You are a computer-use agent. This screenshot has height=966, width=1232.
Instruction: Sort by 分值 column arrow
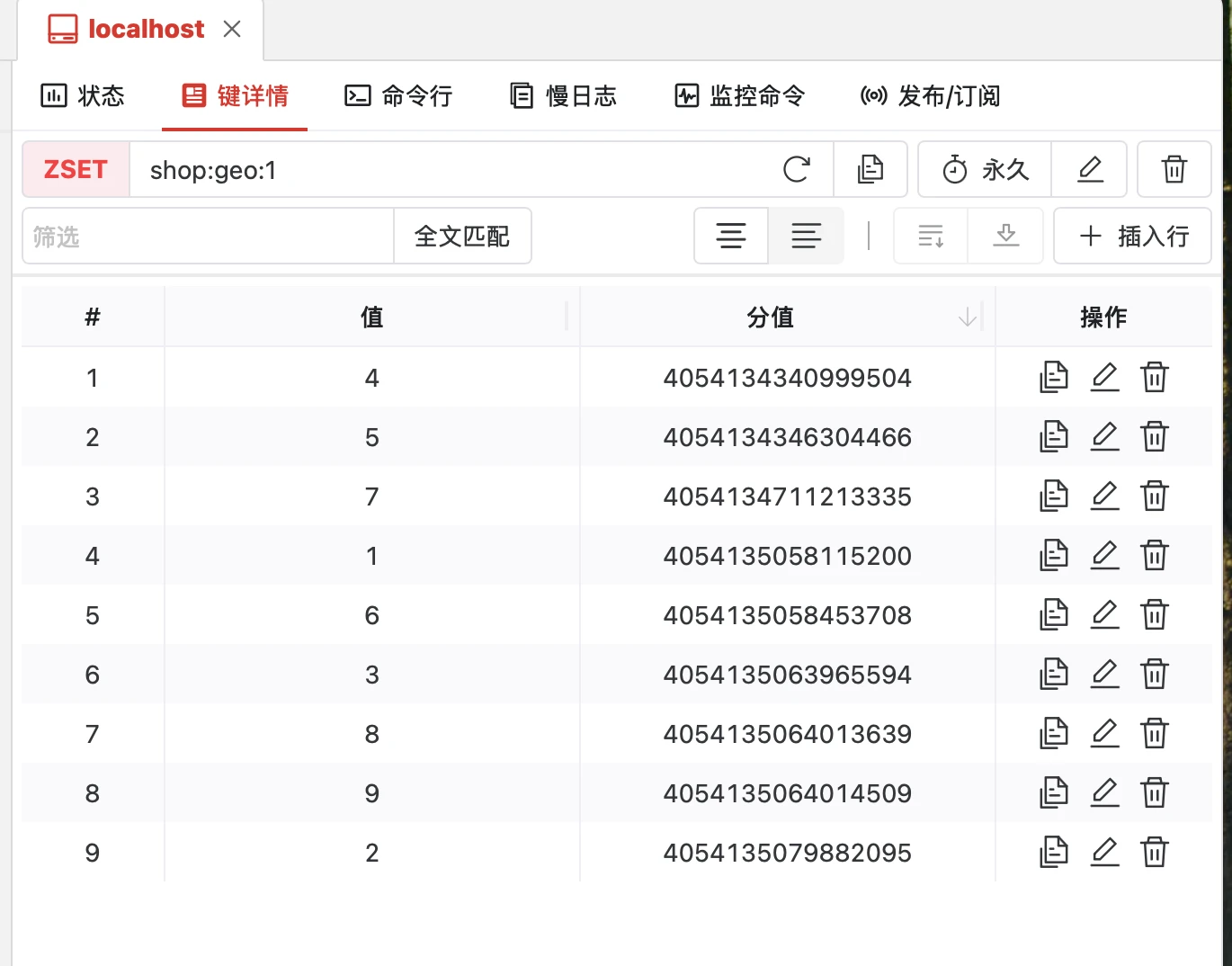(968, 318)
